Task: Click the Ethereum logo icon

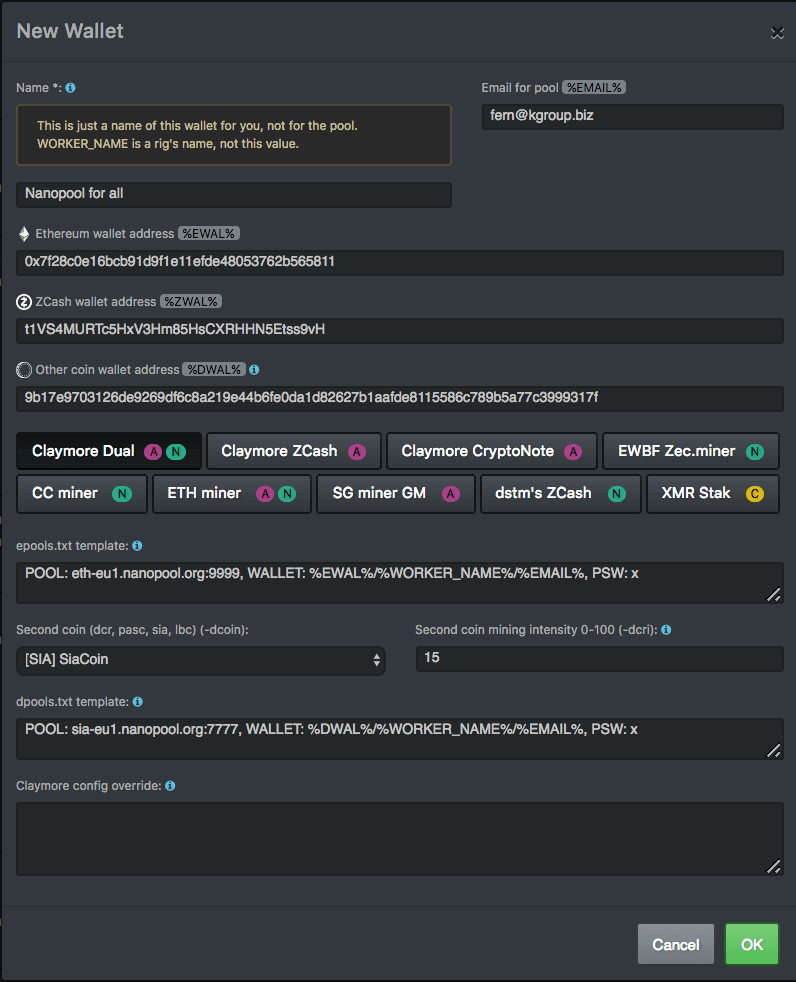Action: click(x=24, y=234)
